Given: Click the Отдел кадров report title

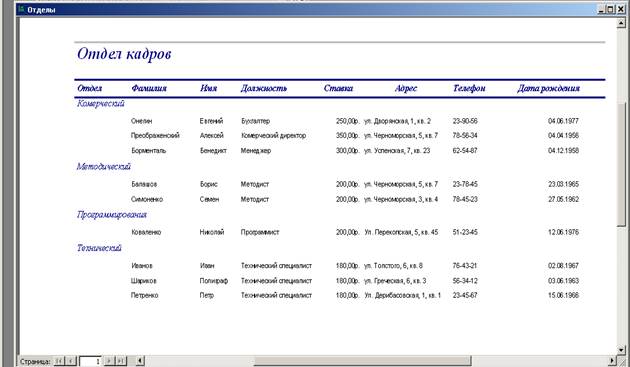Looking at the screenshot, I should pos(124,54).
